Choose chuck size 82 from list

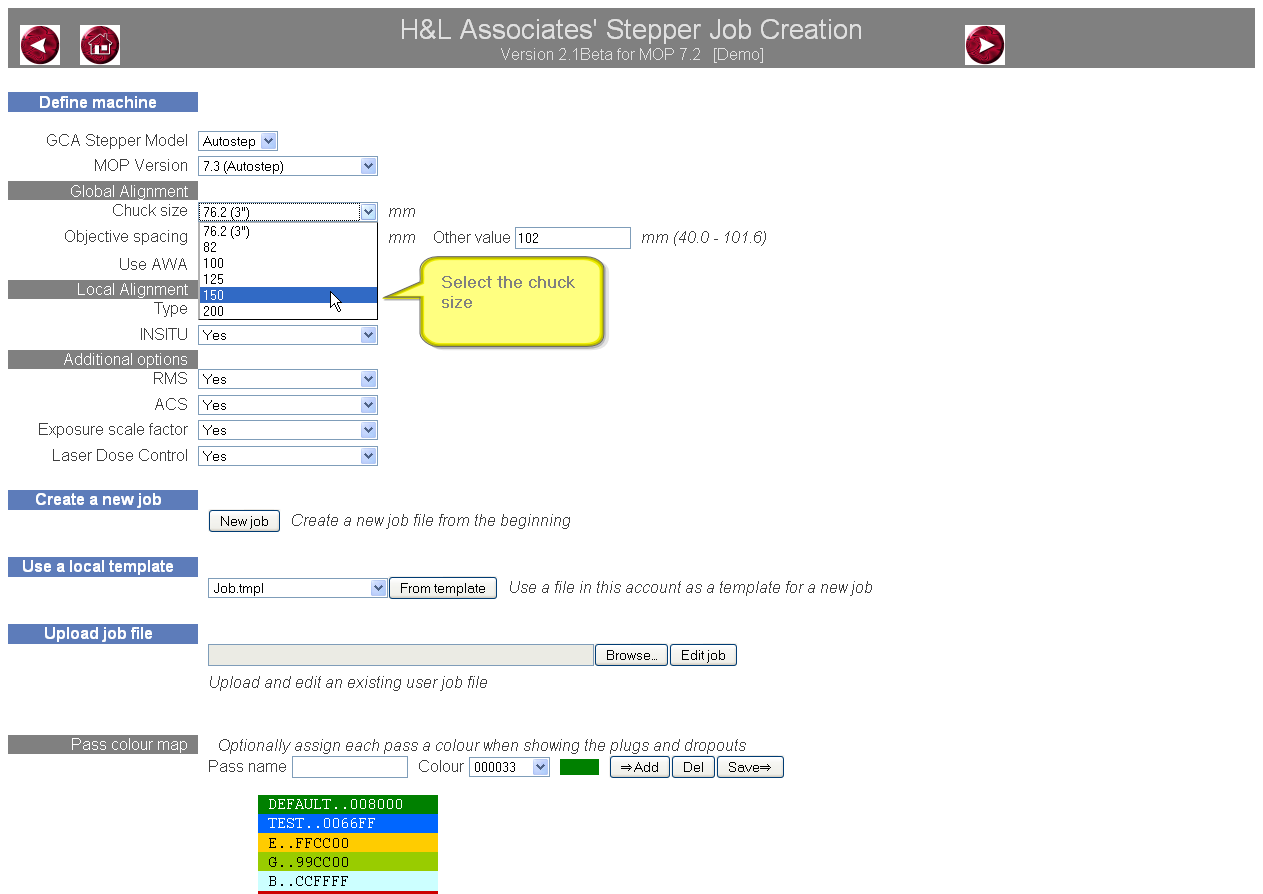288,247
